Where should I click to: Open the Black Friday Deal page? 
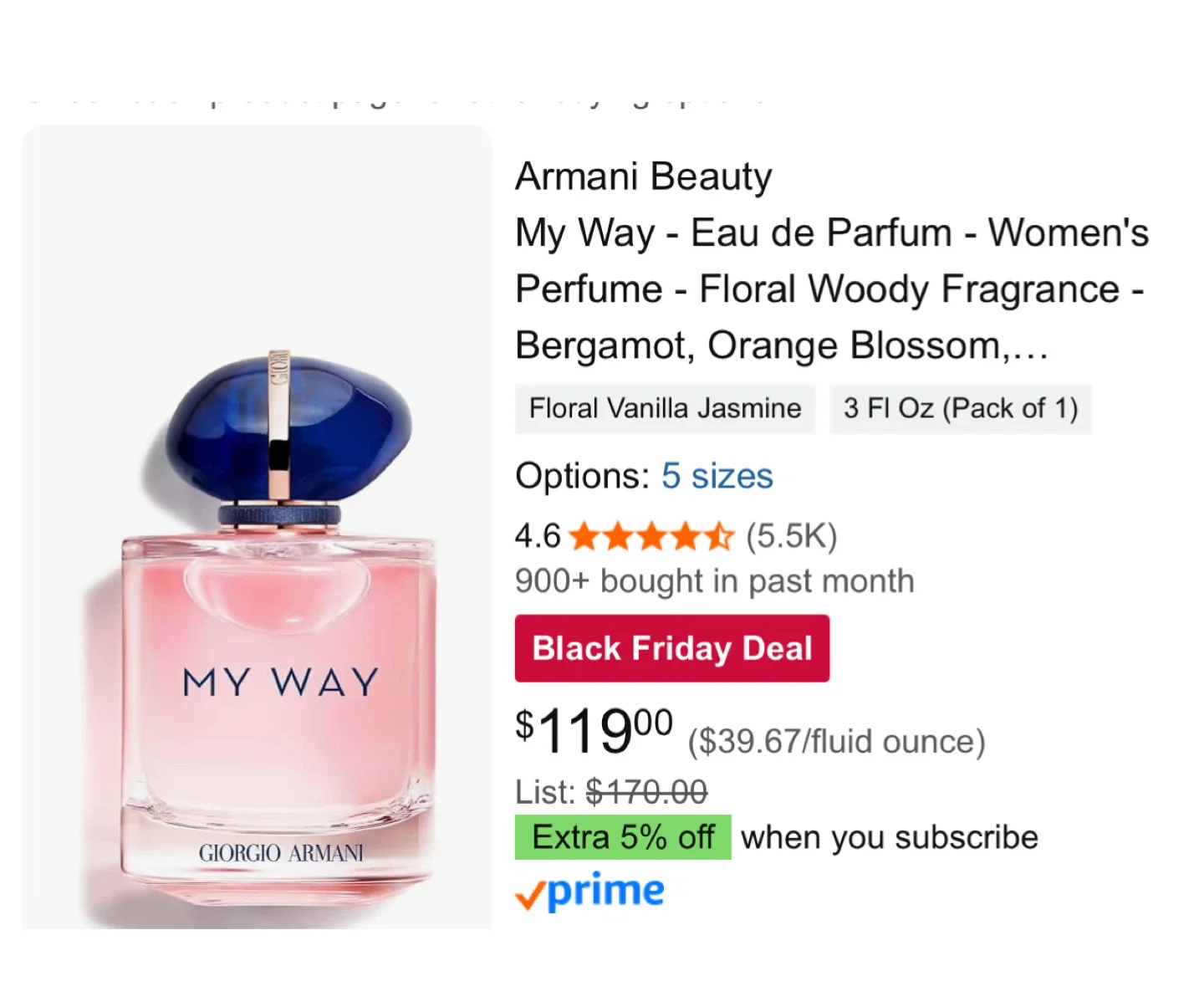tap(671, 647)
